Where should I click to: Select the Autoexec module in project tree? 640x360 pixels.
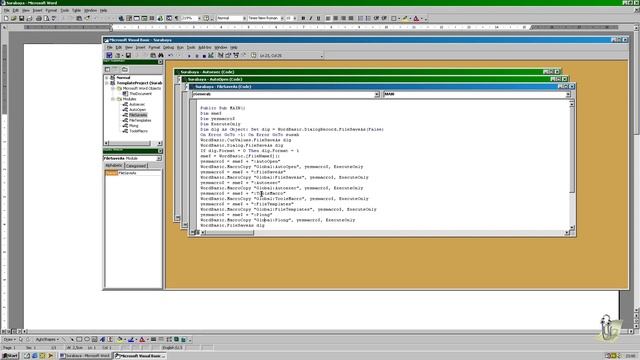137,104
